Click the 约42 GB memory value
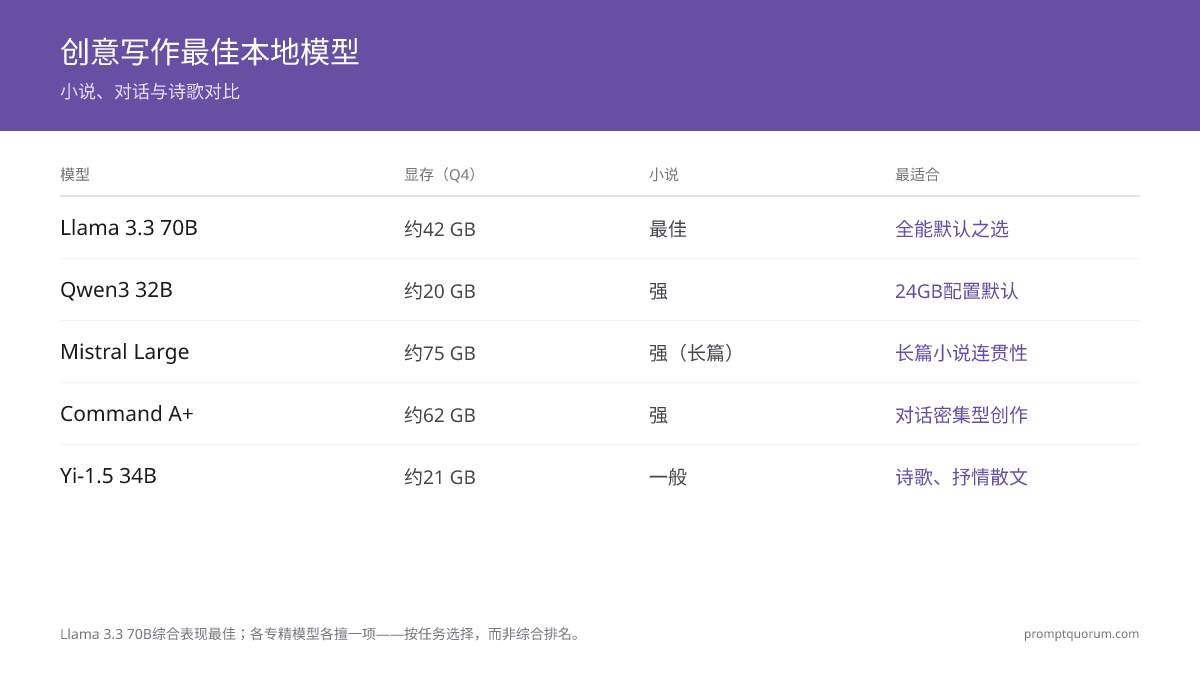 pos(440,229)
